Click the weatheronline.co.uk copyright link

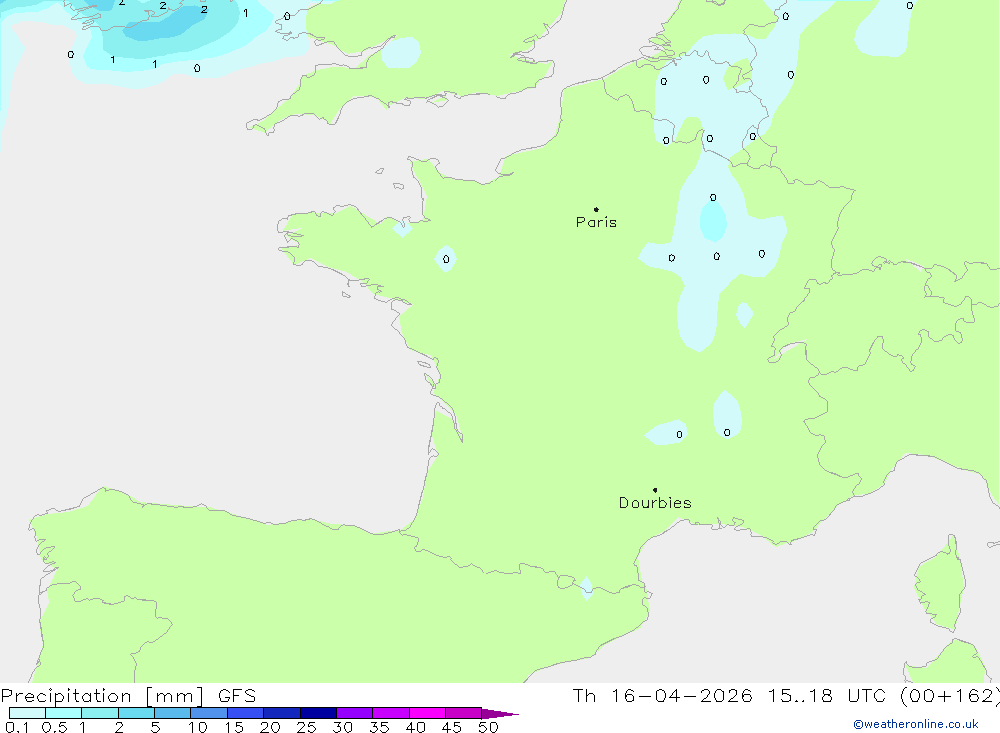coord(916,724)
